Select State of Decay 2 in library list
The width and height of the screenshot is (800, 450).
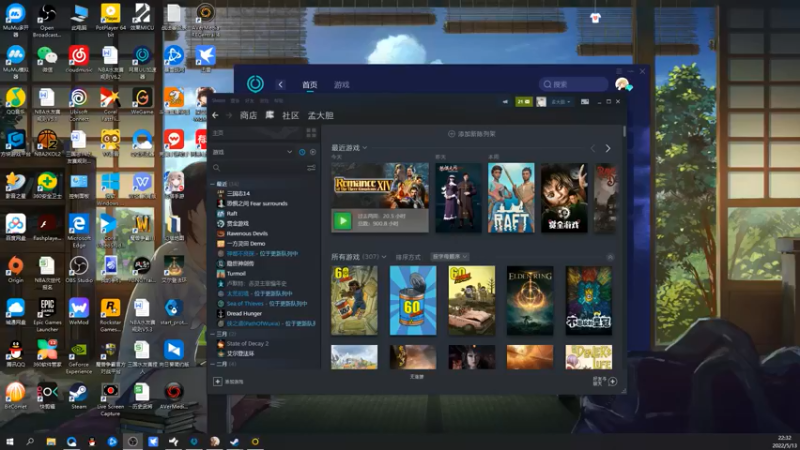pos(247,343)
